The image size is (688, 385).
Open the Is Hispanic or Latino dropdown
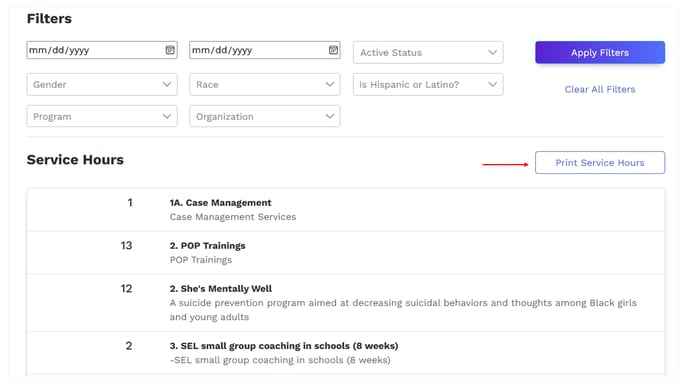tap(428, 84)
